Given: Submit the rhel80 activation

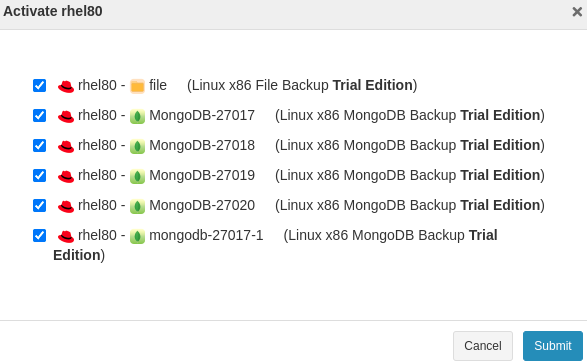Looking at the screenshot, I should (x=553, y=346).
